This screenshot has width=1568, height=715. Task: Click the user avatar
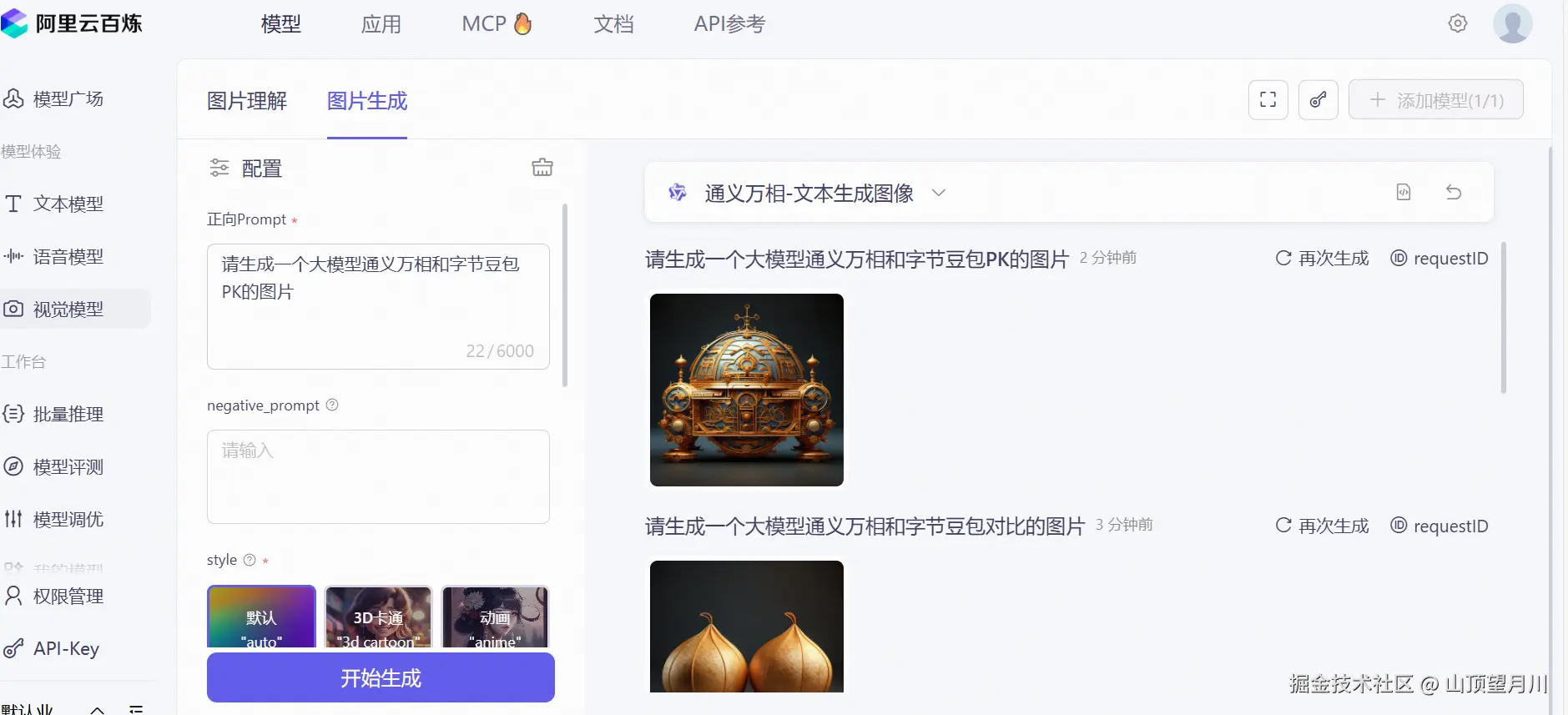(1512, 23)
